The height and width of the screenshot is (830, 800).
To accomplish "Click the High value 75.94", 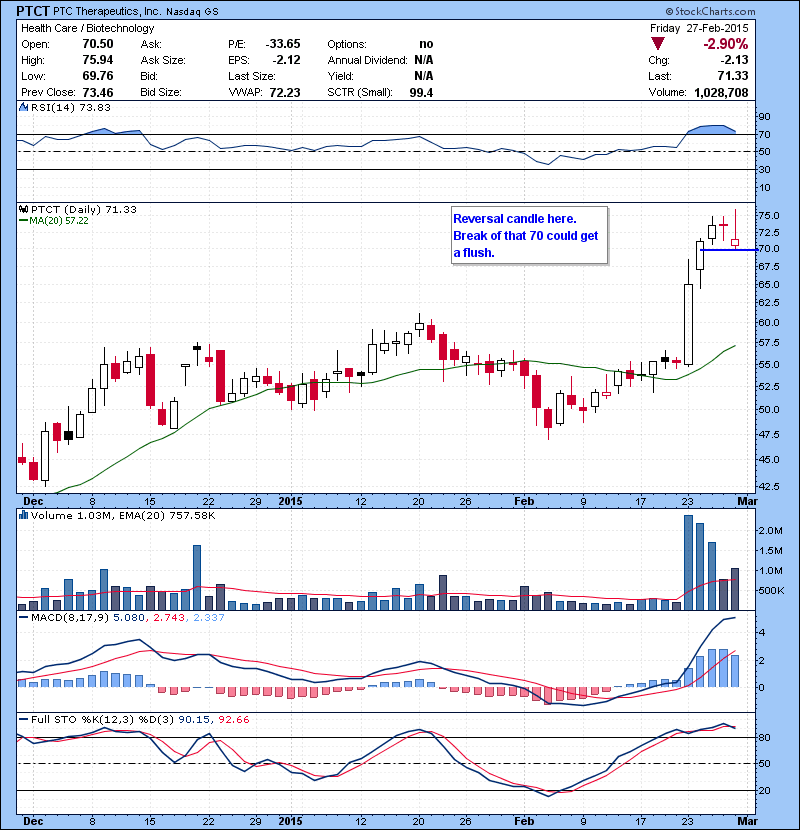I will coord(98,60).
